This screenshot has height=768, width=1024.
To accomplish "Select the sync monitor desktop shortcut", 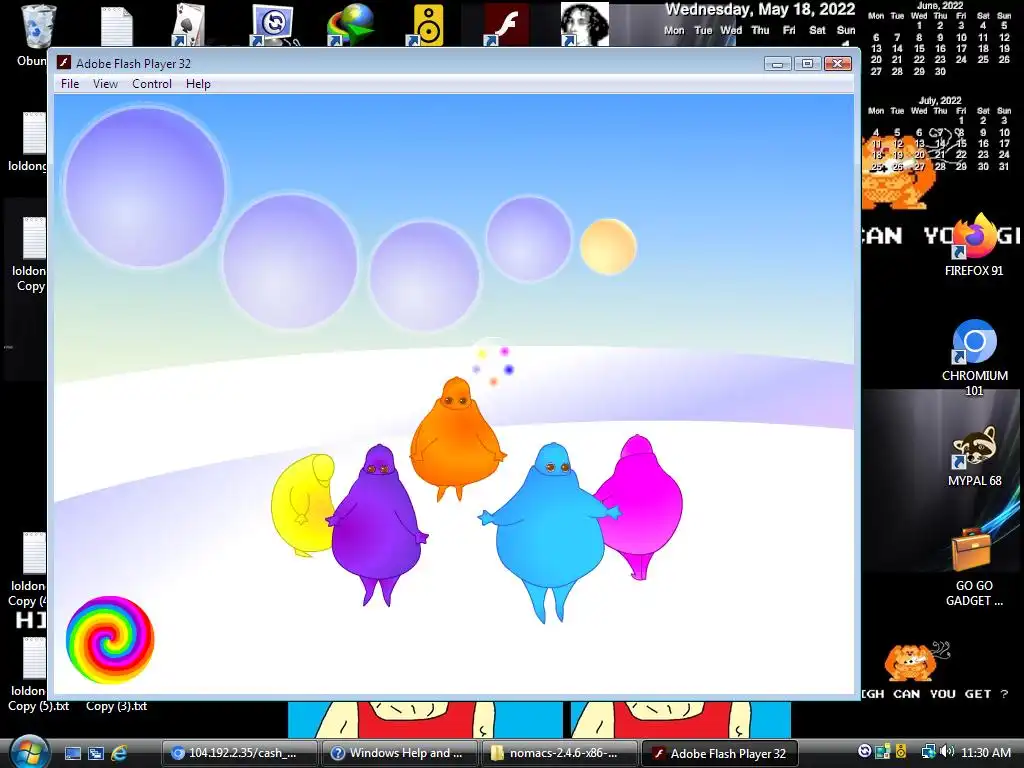I will click(x=273, y=25).
